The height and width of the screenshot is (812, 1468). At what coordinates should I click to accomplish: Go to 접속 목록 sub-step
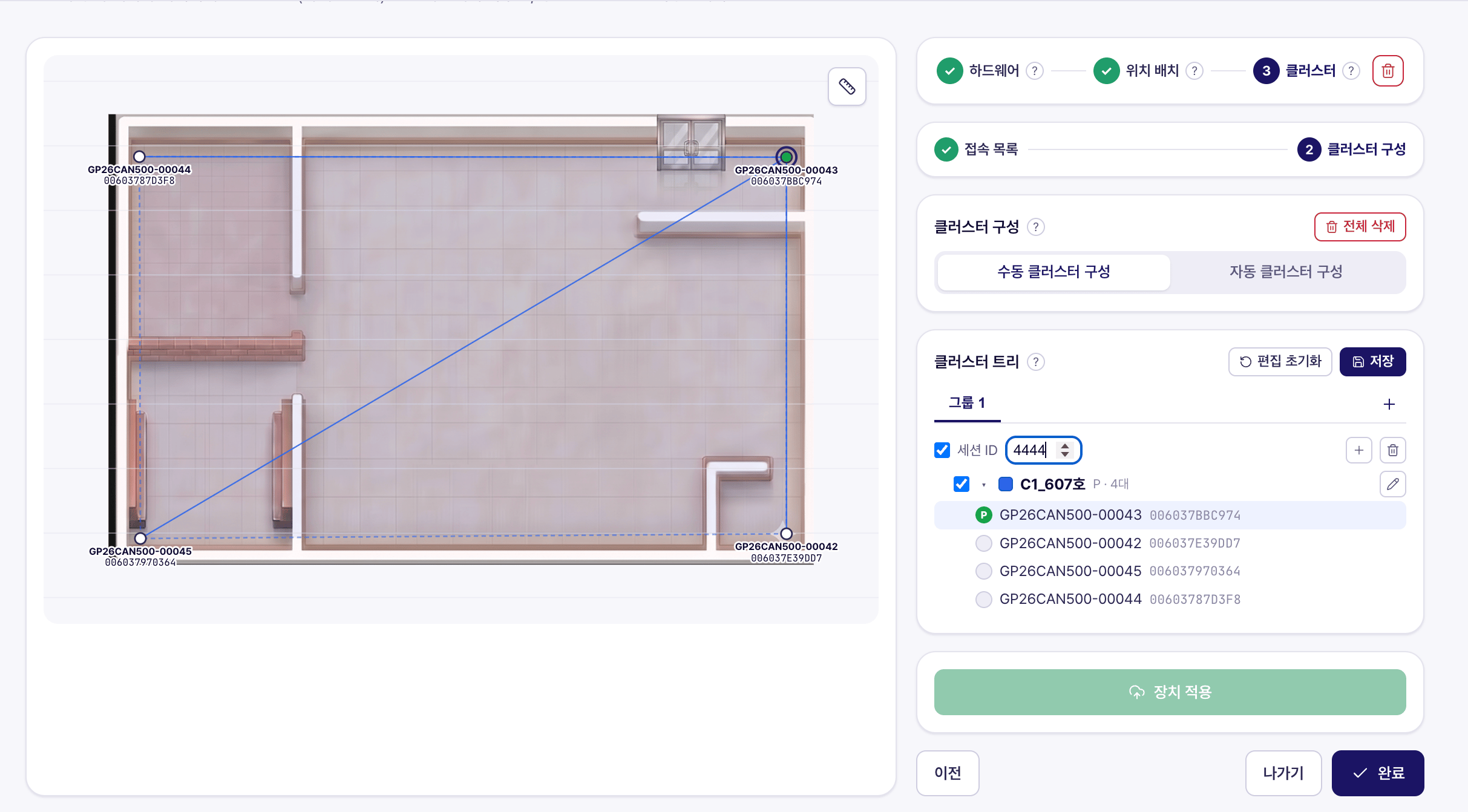coord(991,149)
